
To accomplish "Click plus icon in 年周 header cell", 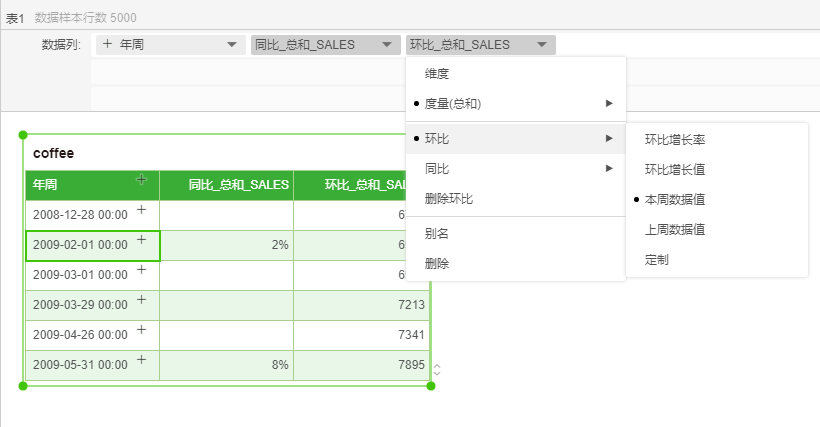I will 141,180.
